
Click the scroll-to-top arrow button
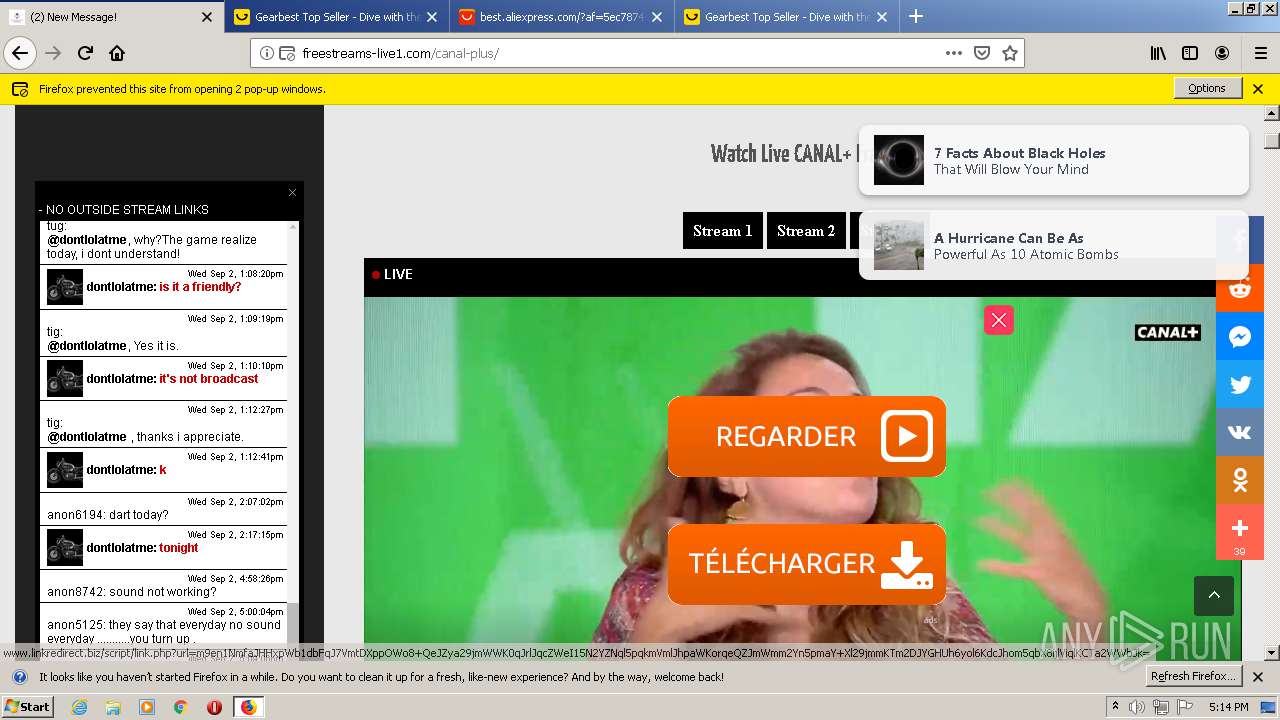tap(1214, 596)
